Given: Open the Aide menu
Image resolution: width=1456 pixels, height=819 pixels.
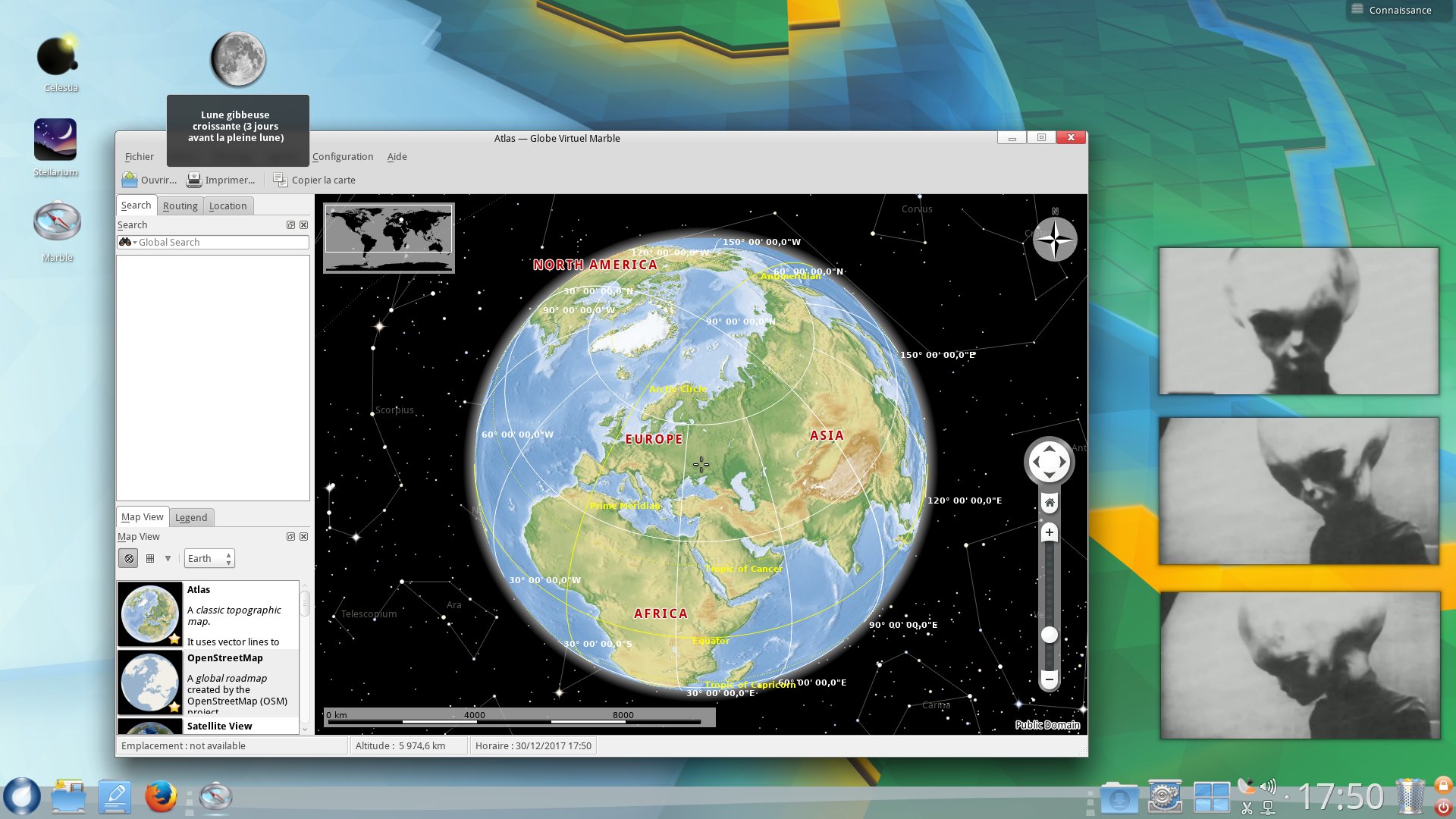Looking at the screenshot, I should coord(397,157).
